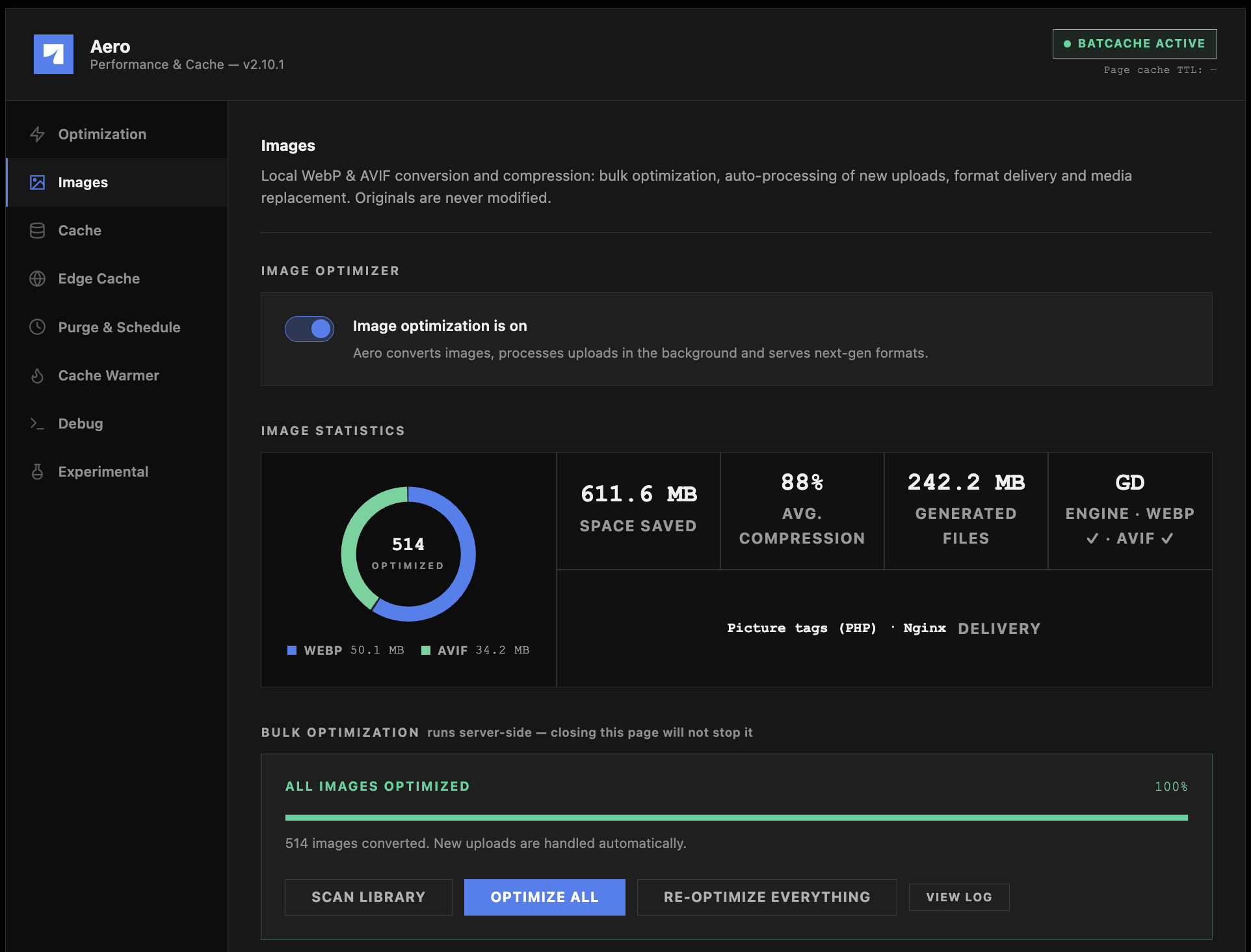The height and width of the screenshot is (952, 1251).
Task: Click the Scan Library button
Action: click(369, 897)
